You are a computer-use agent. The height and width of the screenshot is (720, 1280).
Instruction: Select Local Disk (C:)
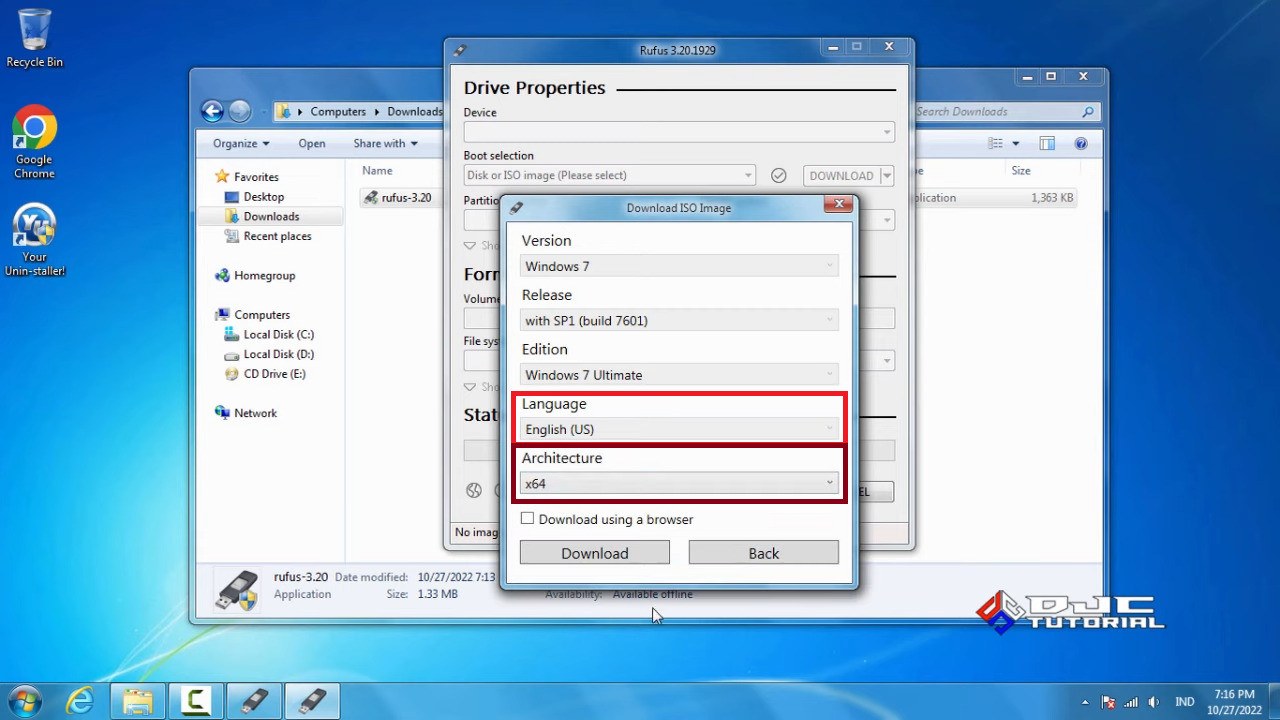coord(278,334)
